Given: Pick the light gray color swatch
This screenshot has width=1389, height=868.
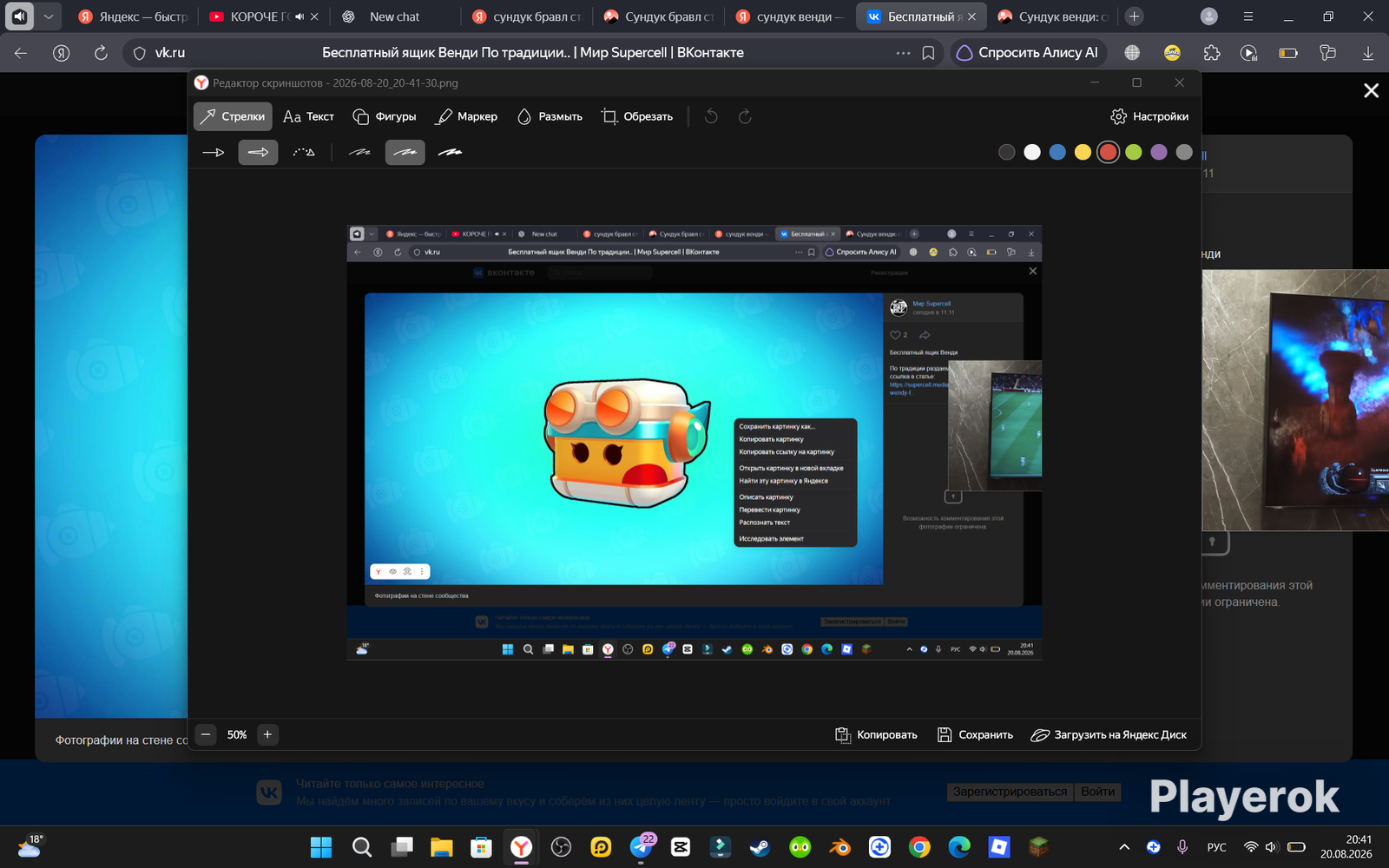Looking at the screenshot, I should point(1184,152).
